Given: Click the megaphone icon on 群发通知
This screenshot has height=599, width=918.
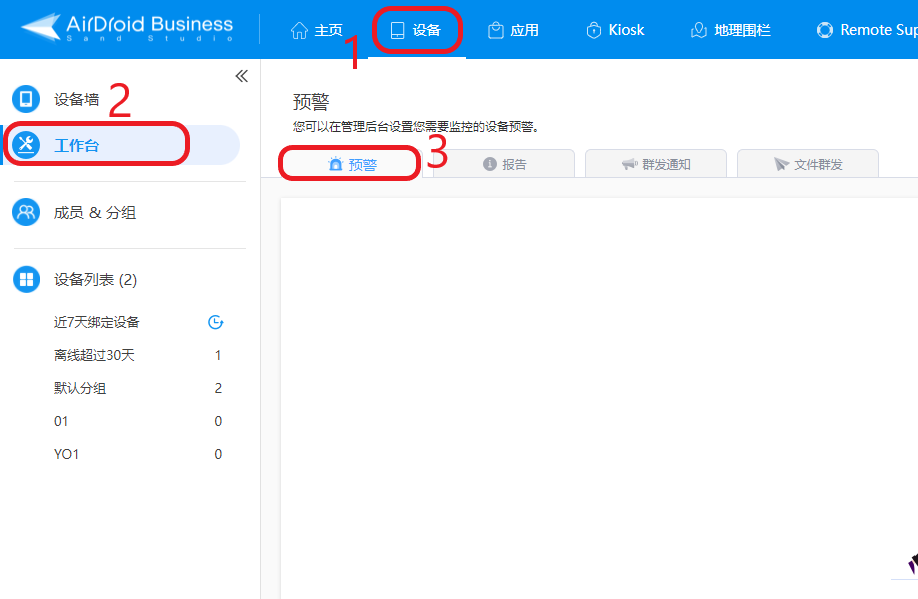Looking at the screenshot, I should [x=629, y=164].
